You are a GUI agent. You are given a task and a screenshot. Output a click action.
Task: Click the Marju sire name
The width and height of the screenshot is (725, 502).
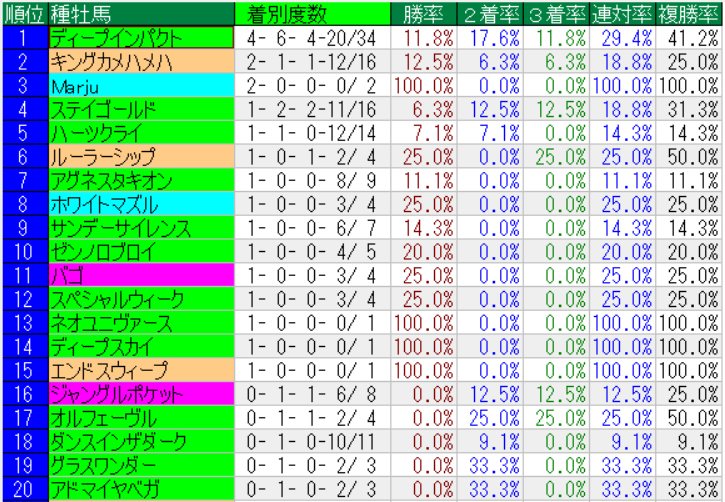coord(76,86)
